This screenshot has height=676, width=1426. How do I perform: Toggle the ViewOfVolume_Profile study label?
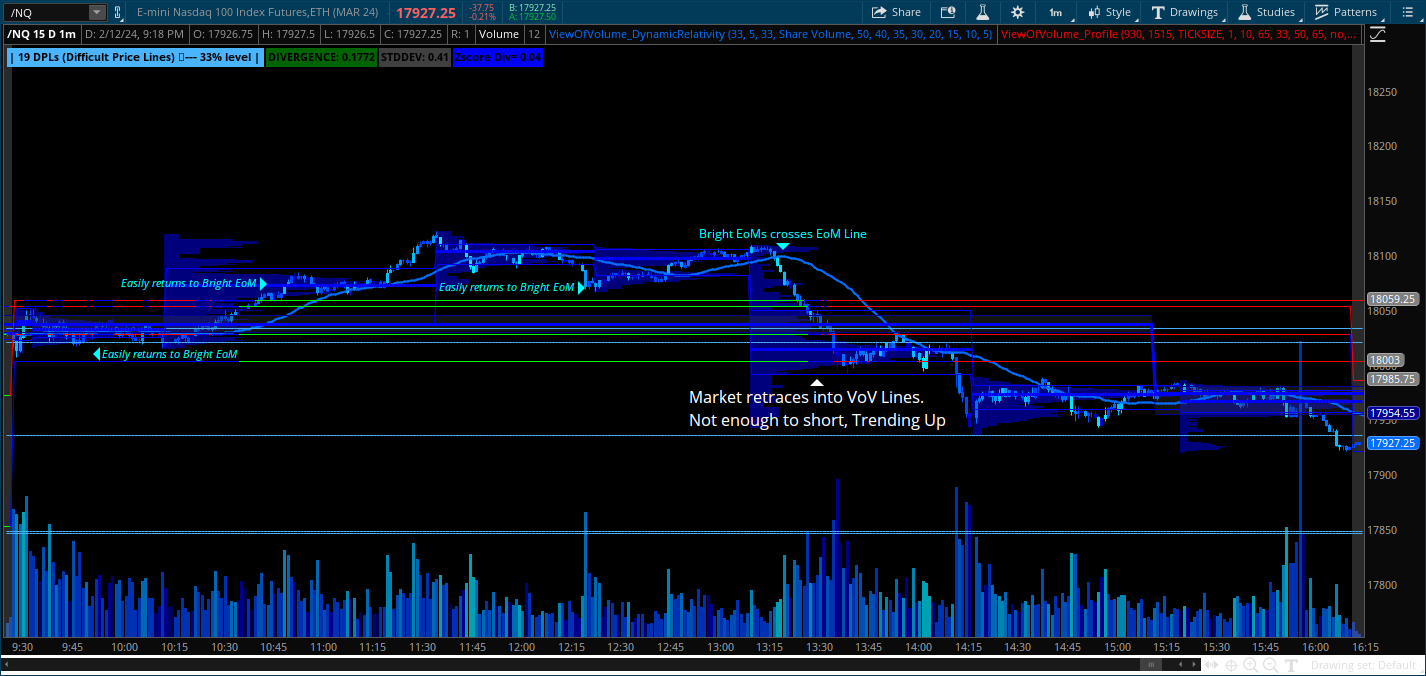pos(1178,34)
